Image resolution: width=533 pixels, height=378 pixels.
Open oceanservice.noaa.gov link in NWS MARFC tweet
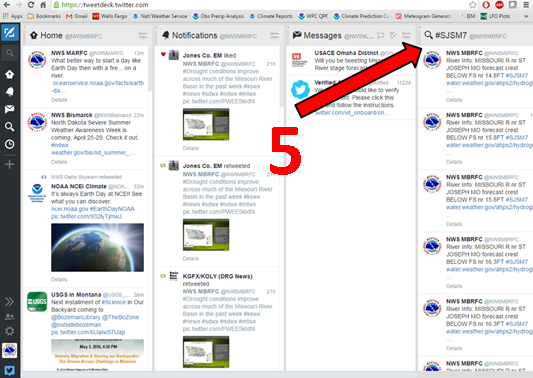[x=98, y=87]
